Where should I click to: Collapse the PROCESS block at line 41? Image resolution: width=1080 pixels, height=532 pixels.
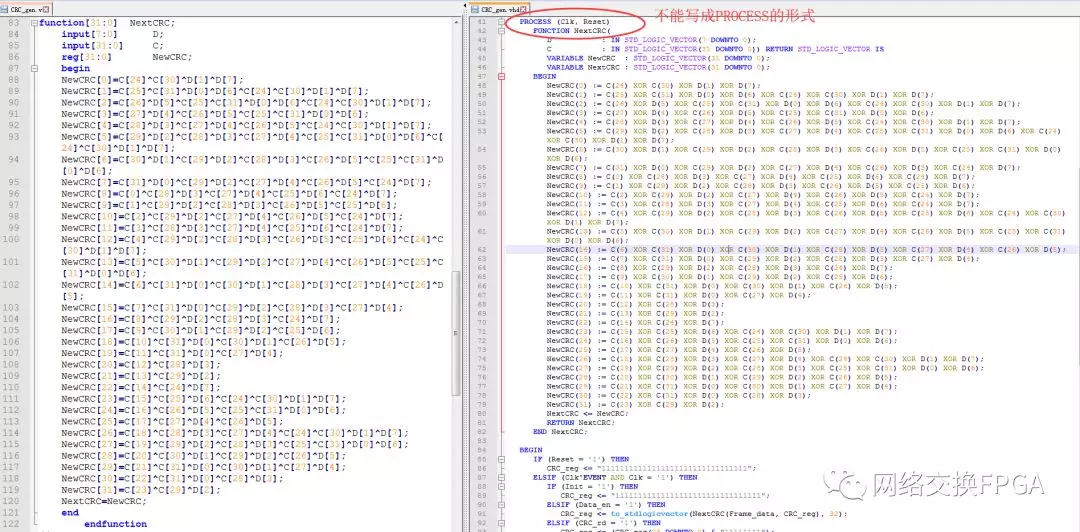click(x=501, y=22)
